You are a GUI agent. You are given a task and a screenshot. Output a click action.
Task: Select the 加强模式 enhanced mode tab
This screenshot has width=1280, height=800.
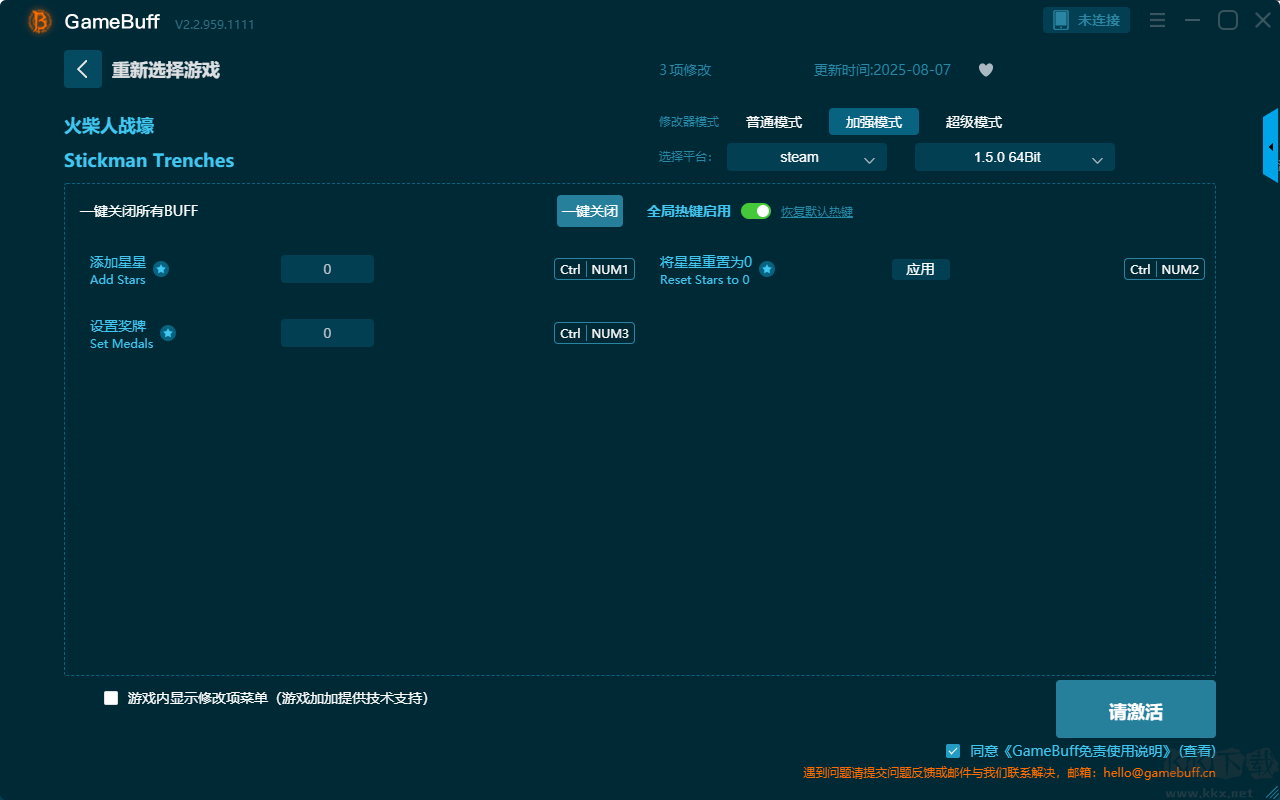(x=873, y=122)
